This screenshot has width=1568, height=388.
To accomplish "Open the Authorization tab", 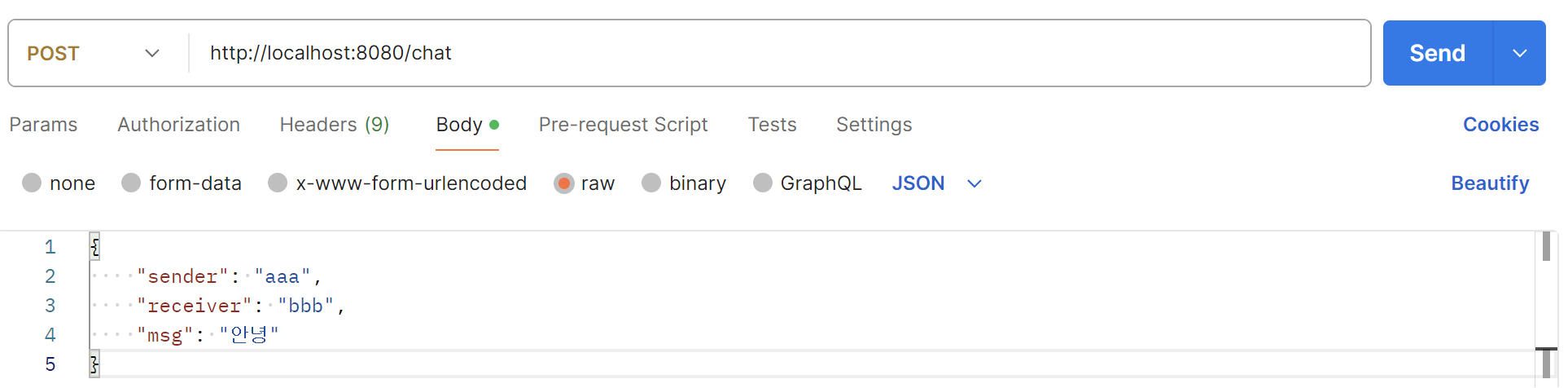I will click(178, 125).
